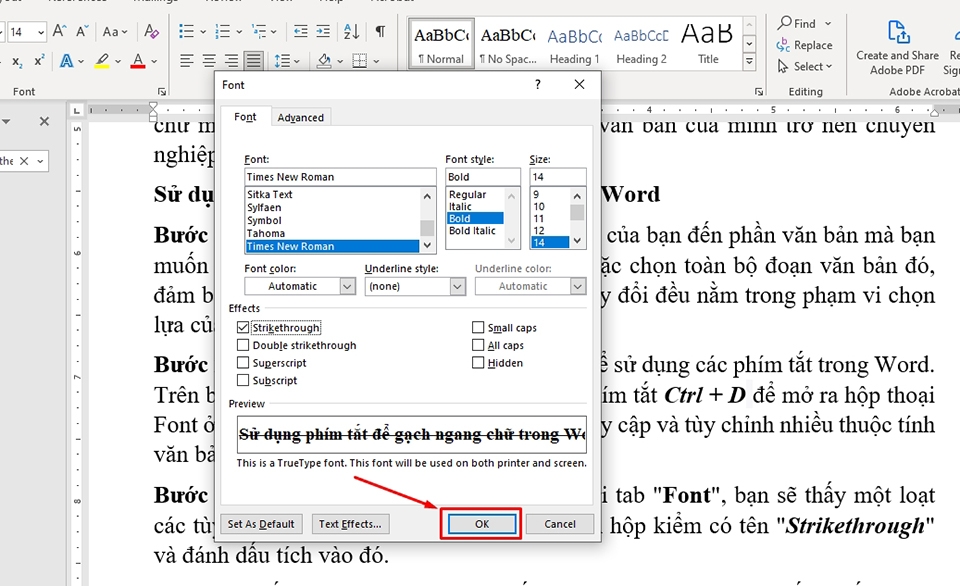Click the Sort A-Z icon
The width and height of the screenshot is (960, 586).
pyautogui.click(x=351, y=31)
